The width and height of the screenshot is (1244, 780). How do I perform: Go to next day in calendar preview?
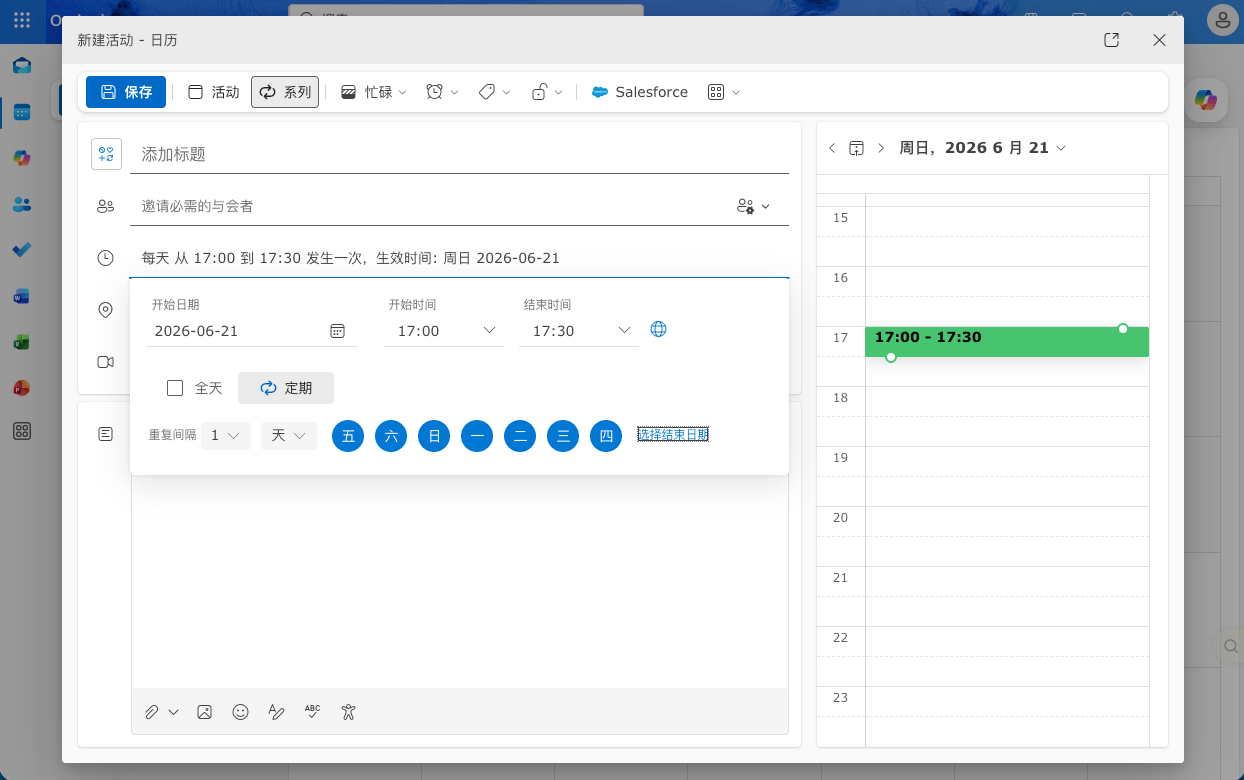click(x=881, y=148)
